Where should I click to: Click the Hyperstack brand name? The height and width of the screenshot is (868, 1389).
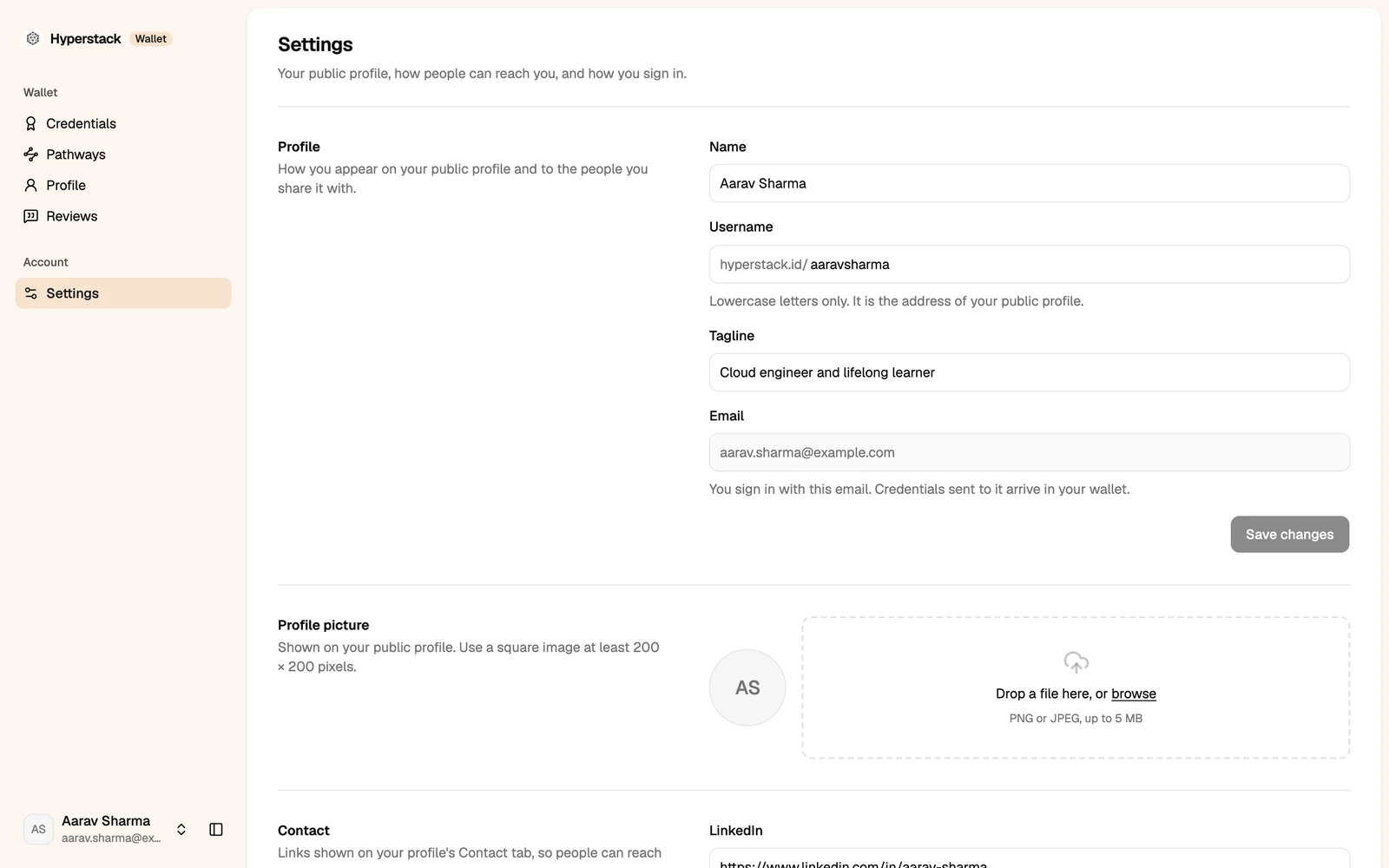pyautogui.click(x=85, y=38)
